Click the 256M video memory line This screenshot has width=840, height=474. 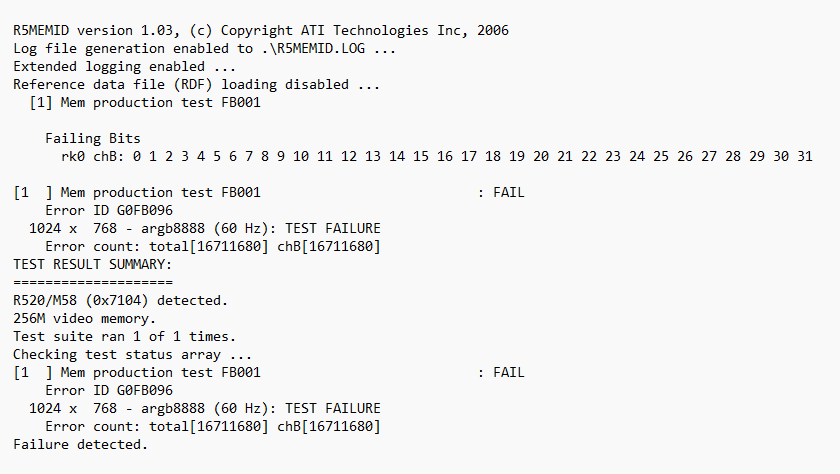click(x=85, y=319)
